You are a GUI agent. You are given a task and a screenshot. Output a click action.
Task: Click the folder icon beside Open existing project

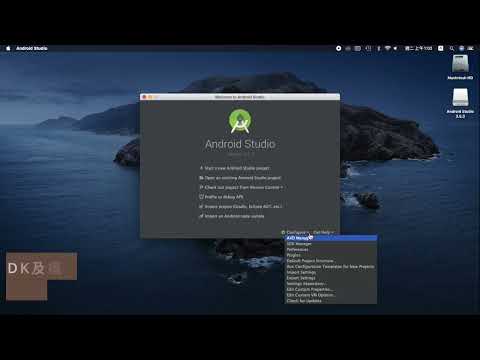(x=201, y=178)
